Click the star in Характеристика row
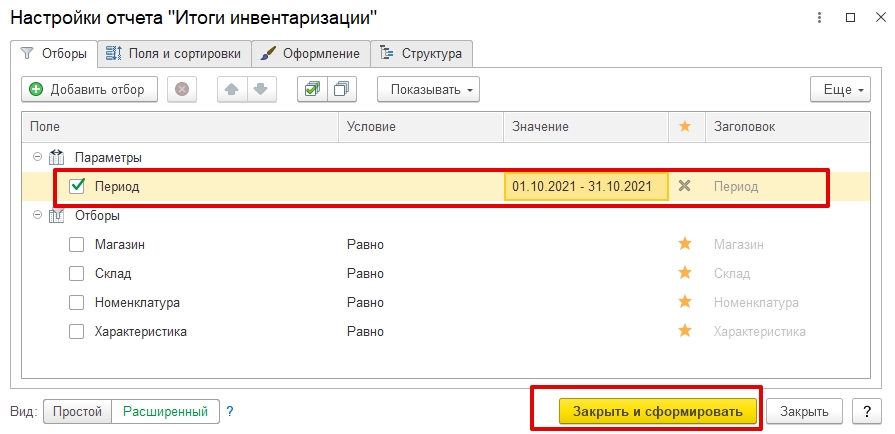Screen dimensions: 895x434 (684, 331)
